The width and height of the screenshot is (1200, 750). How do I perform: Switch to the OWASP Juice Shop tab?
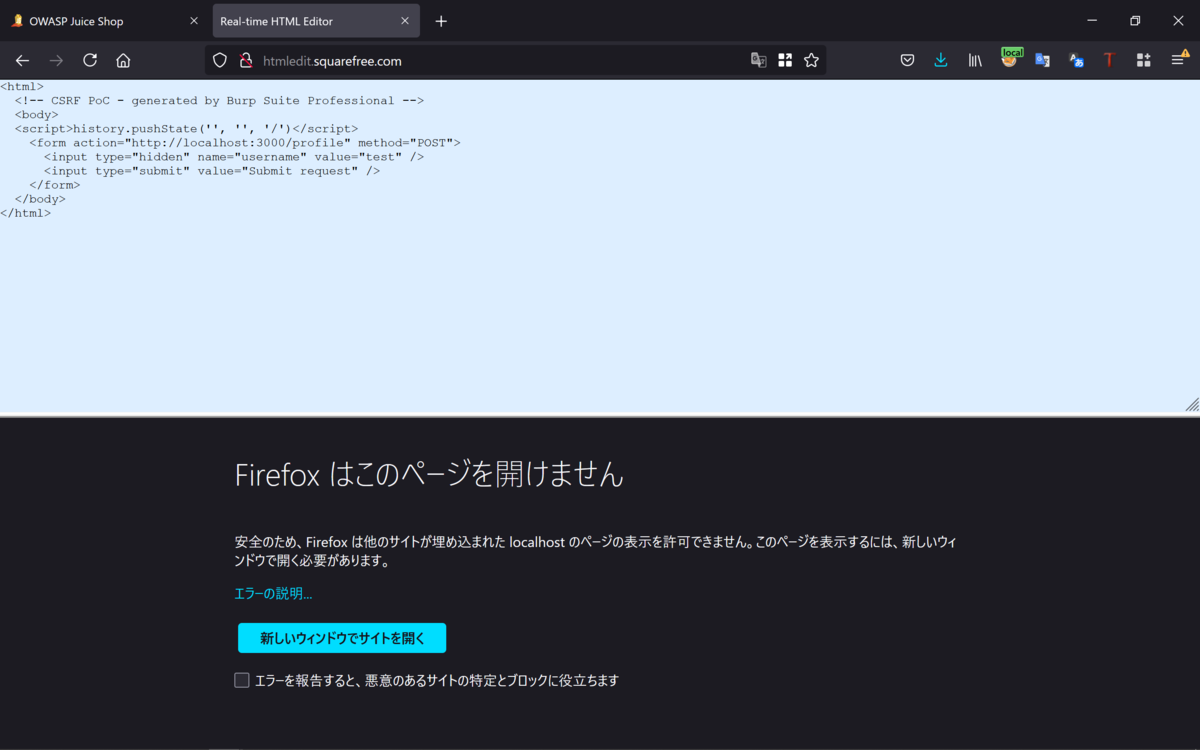105,21
